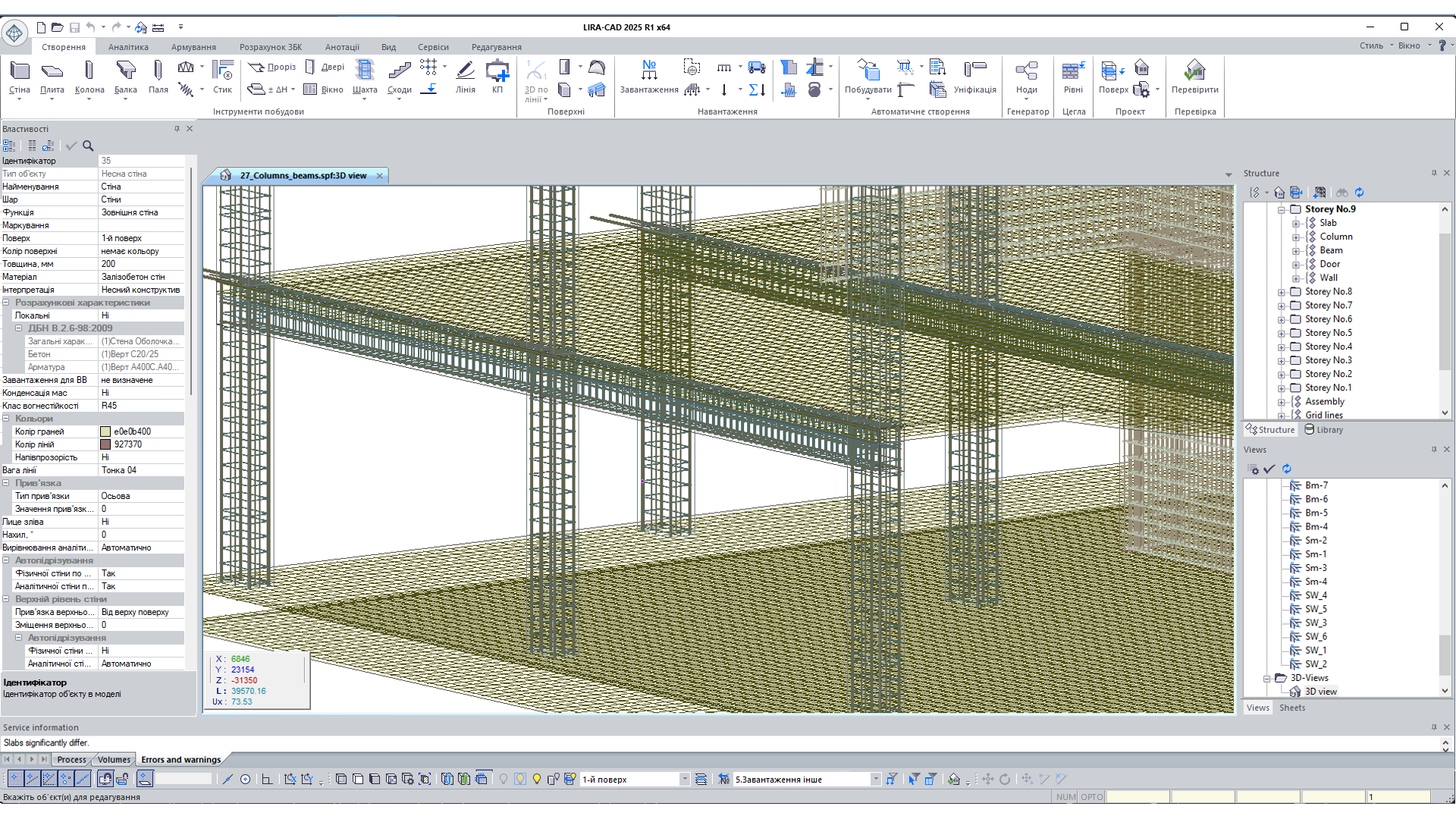Image resolution: width=1456 pixels, height=819 pixels.
Task: Open the 5.Завантаження інше load case dropdown
Action: 875,779
